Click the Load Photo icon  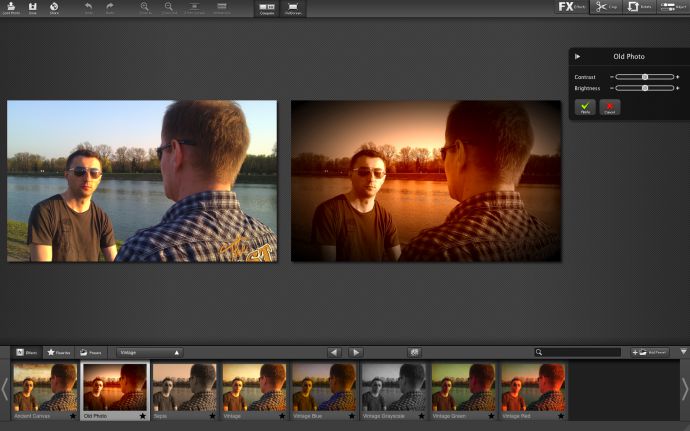(x=11, y=7)
